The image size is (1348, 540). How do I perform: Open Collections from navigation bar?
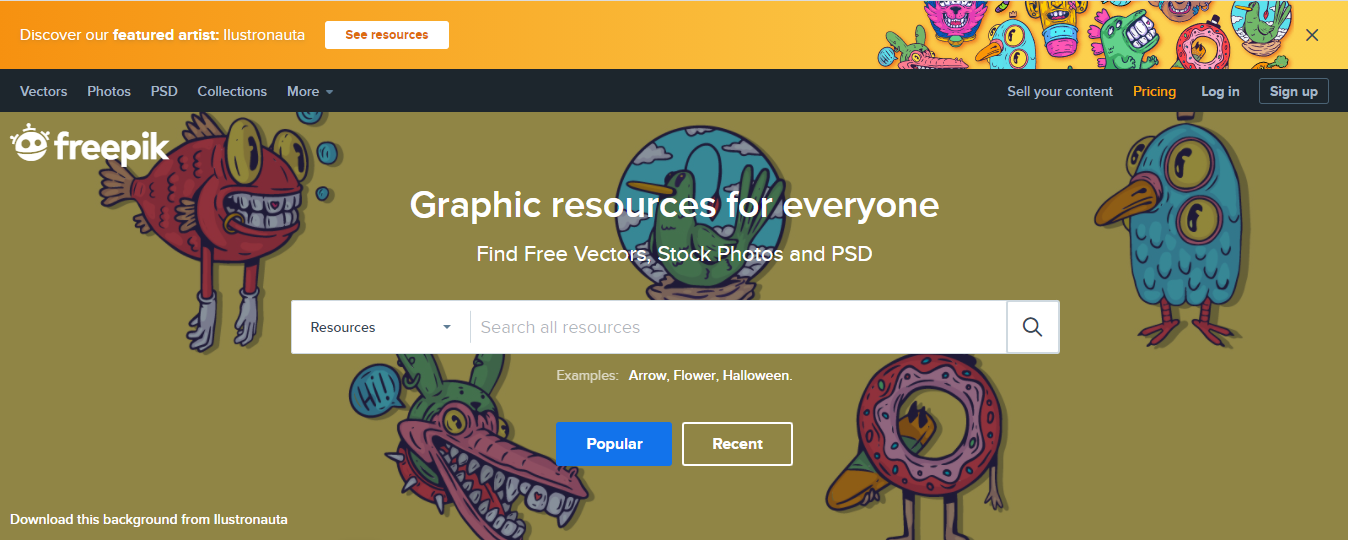point(232,91)
